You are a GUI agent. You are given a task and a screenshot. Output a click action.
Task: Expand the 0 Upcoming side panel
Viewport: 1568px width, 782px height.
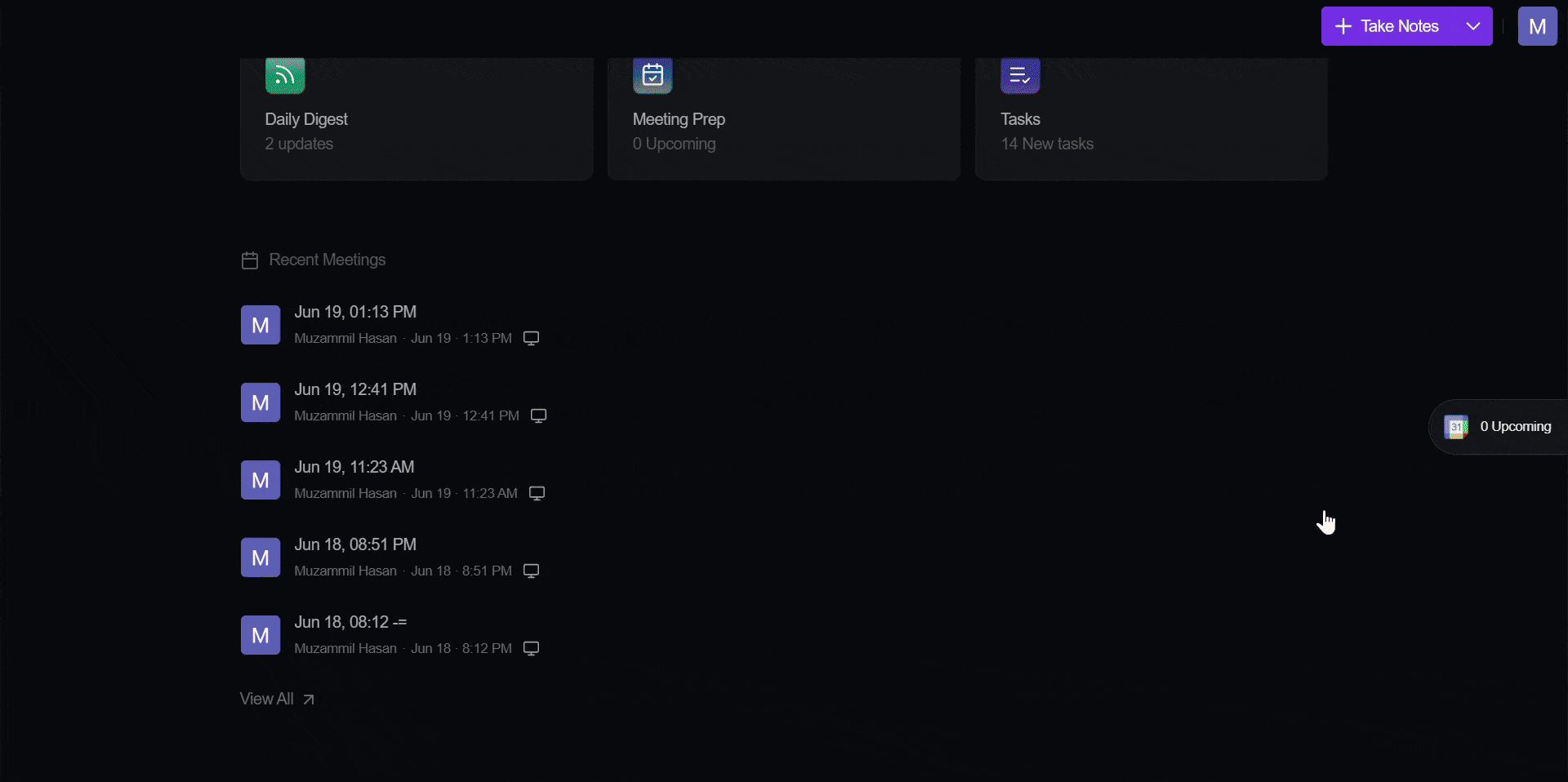[1498, 427]
